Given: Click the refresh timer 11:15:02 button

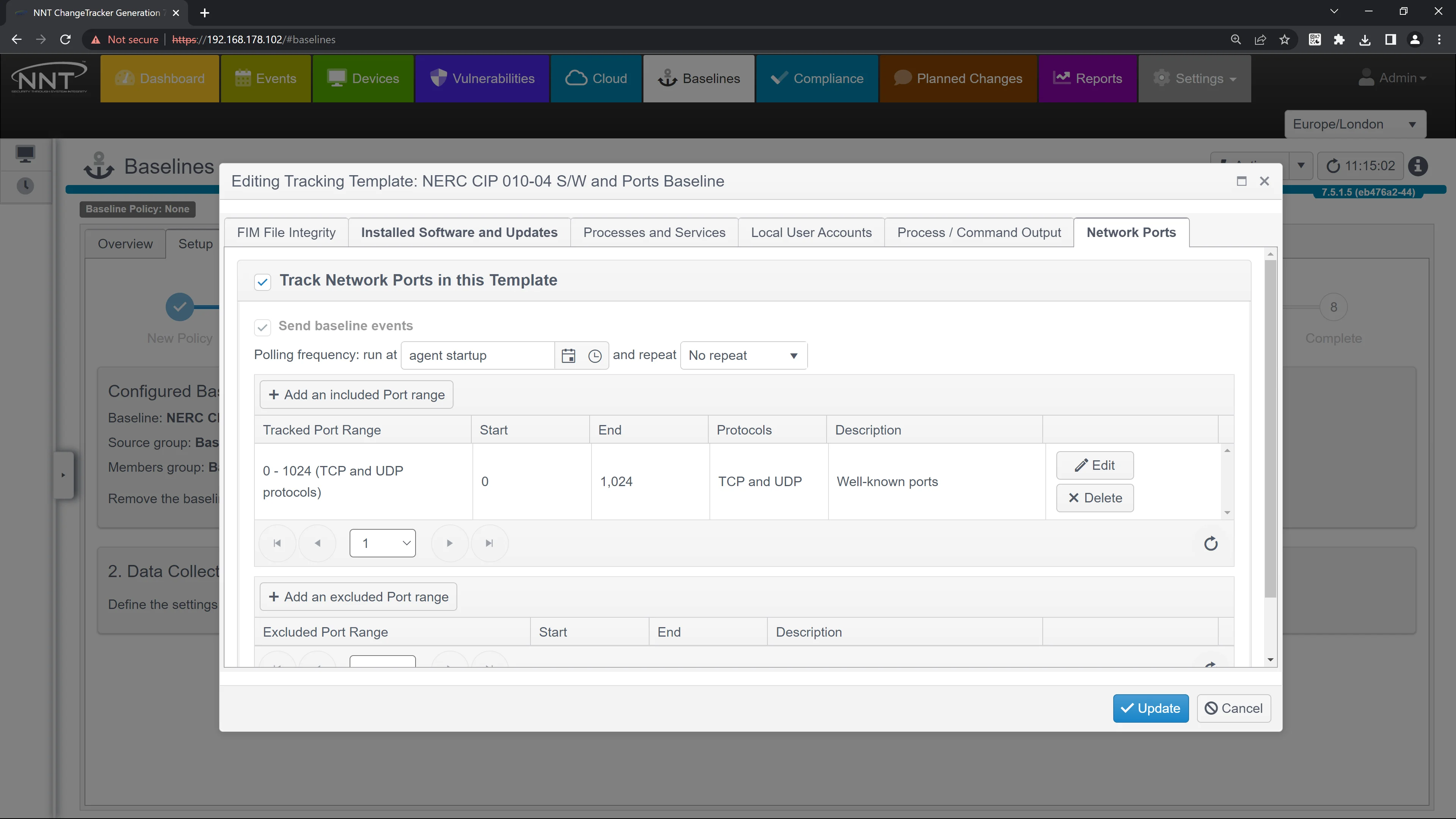Looking at the screenshot, I should pyautogui.click(x=1360, y=166).
